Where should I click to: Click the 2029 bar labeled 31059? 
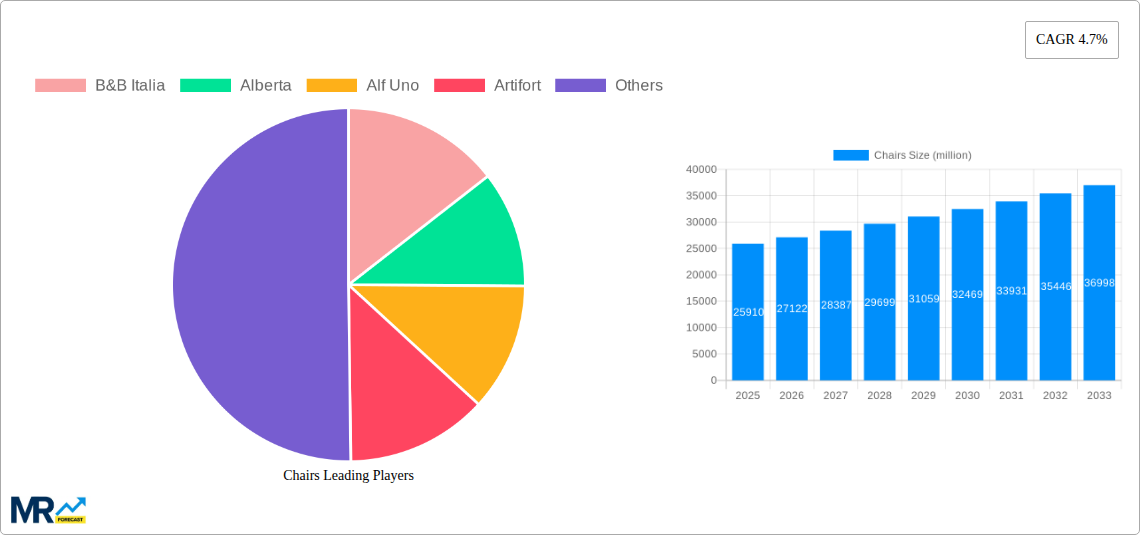pos(924,298)
